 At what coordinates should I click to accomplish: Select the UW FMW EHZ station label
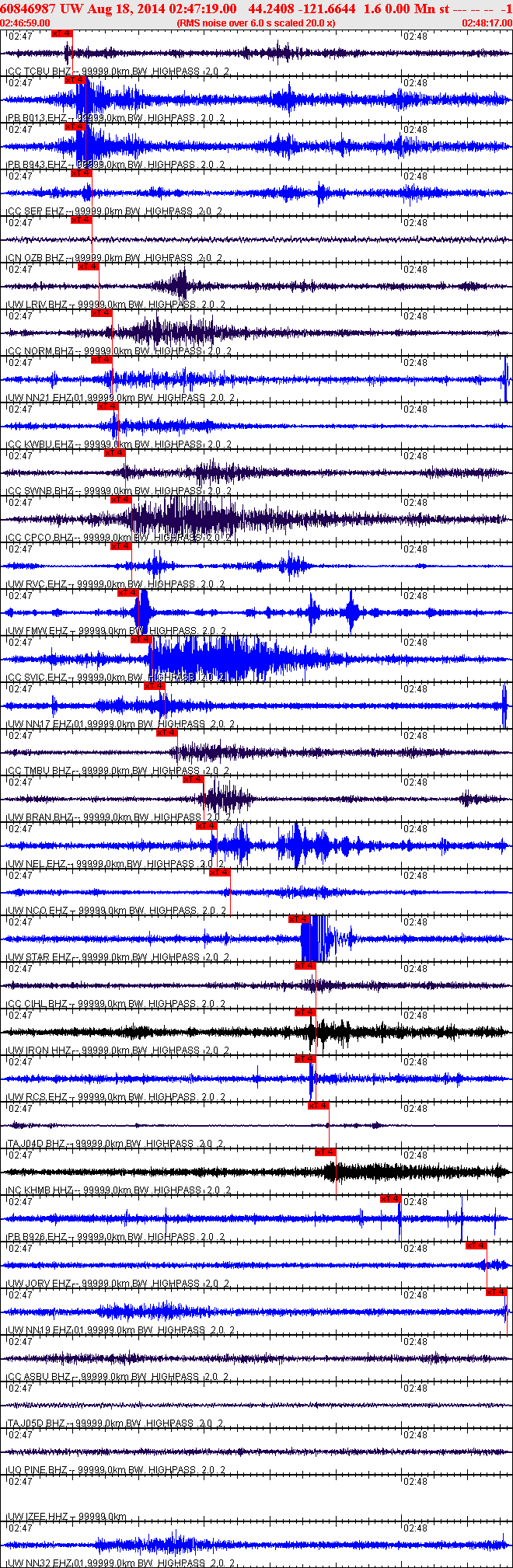tap(38, 631)
